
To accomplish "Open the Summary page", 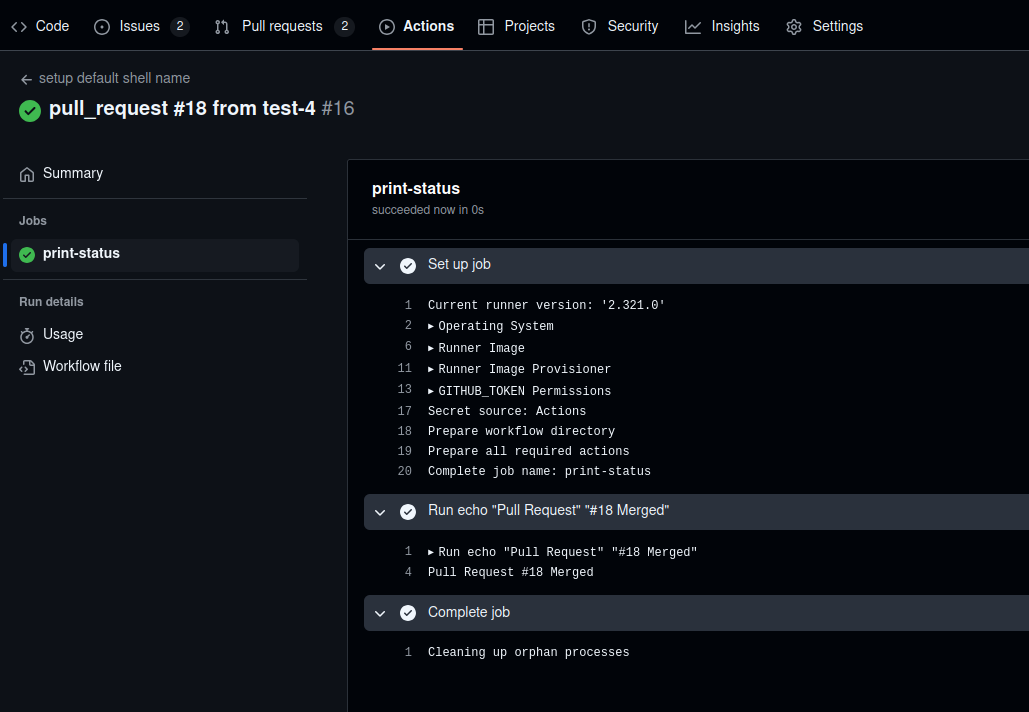I will [x=72, y=173].
